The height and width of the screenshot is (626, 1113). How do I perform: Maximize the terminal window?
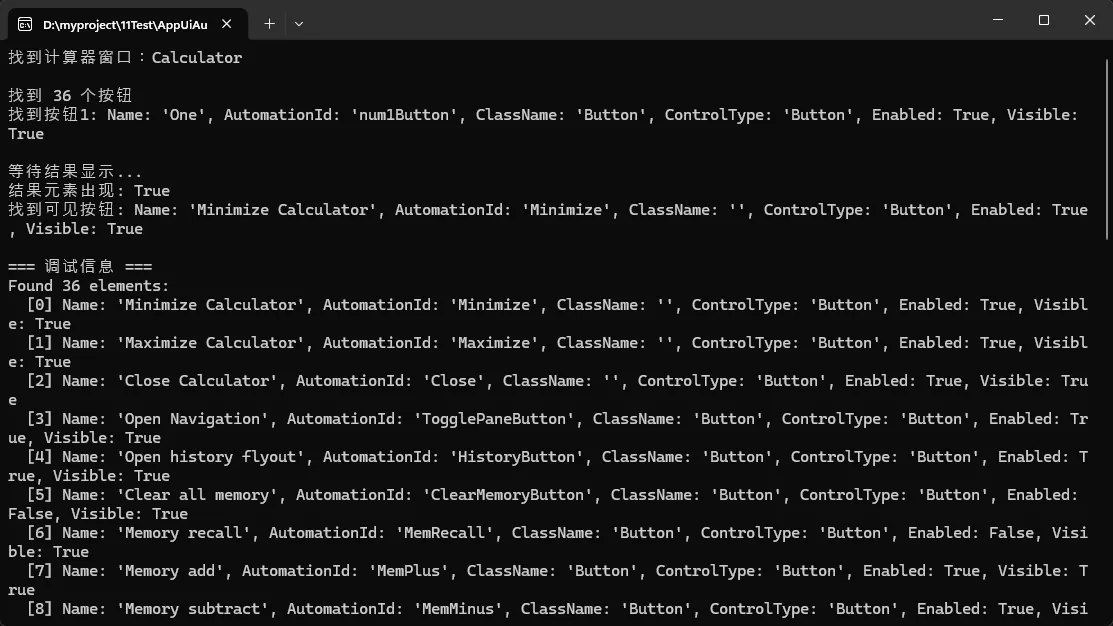click(x=1043, y=20)
